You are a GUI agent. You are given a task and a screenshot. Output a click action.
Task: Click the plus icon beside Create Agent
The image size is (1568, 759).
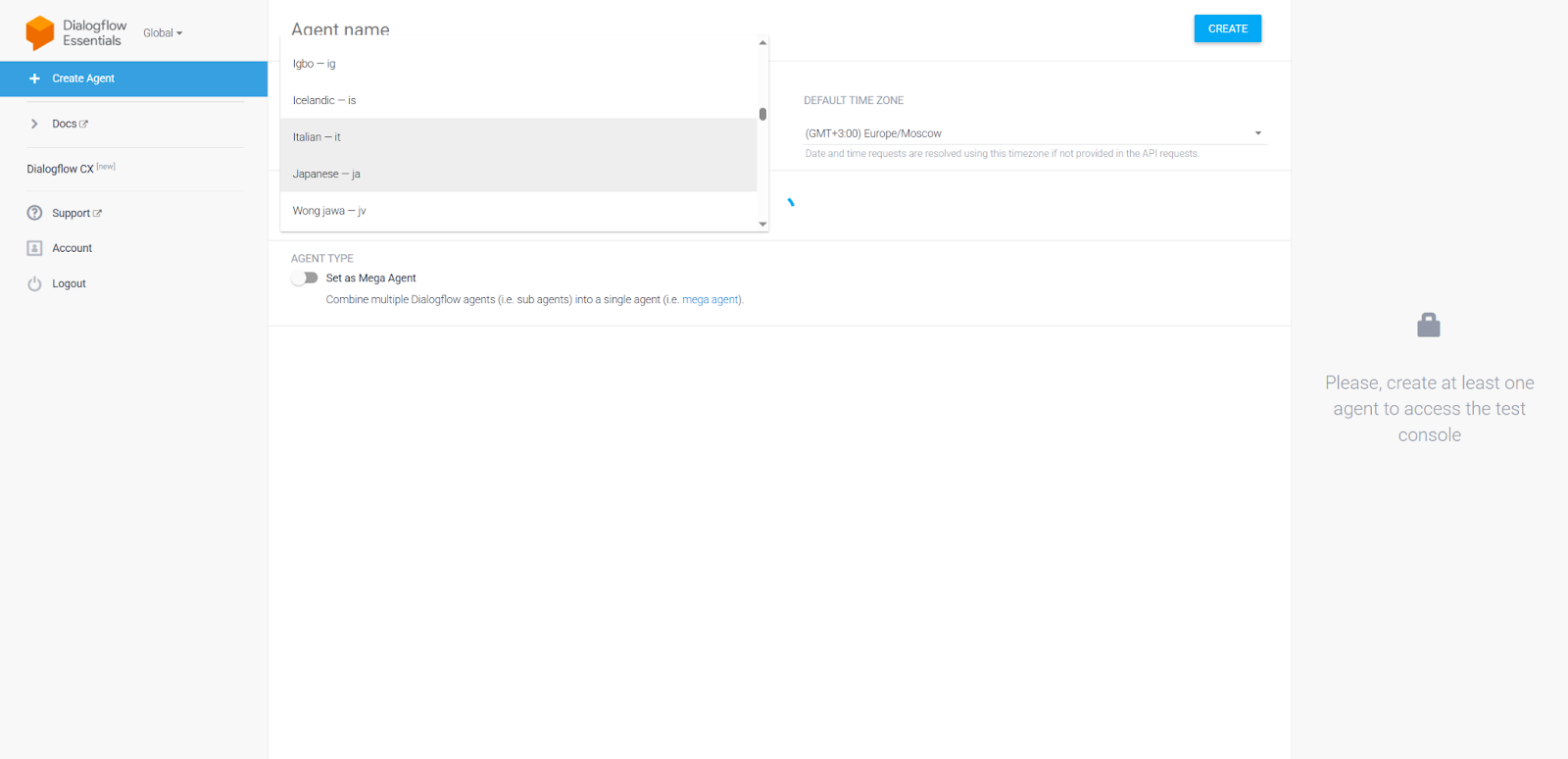(34, 78)
